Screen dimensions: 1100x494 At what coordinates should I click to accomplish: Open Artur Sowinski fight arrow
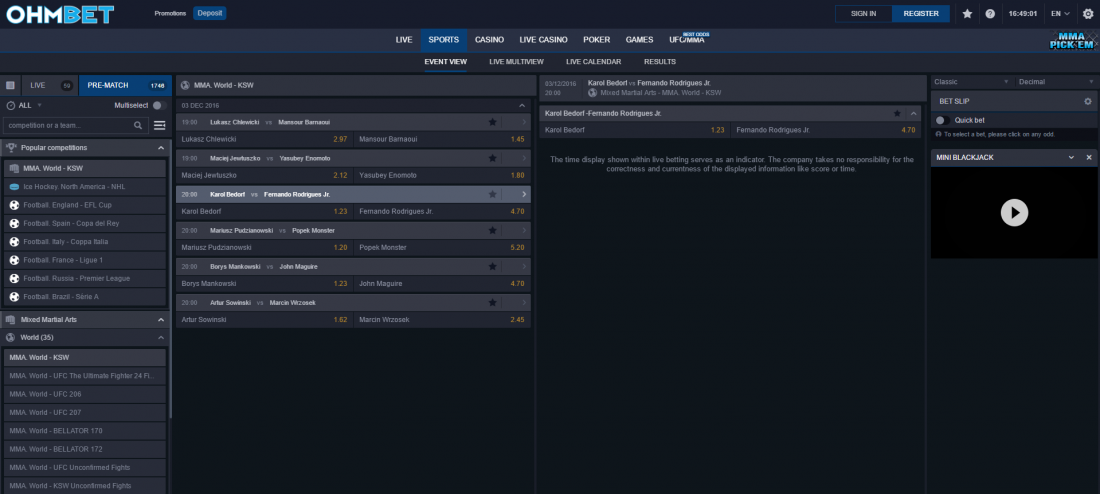pyautogui.click(x=523, y=302)
